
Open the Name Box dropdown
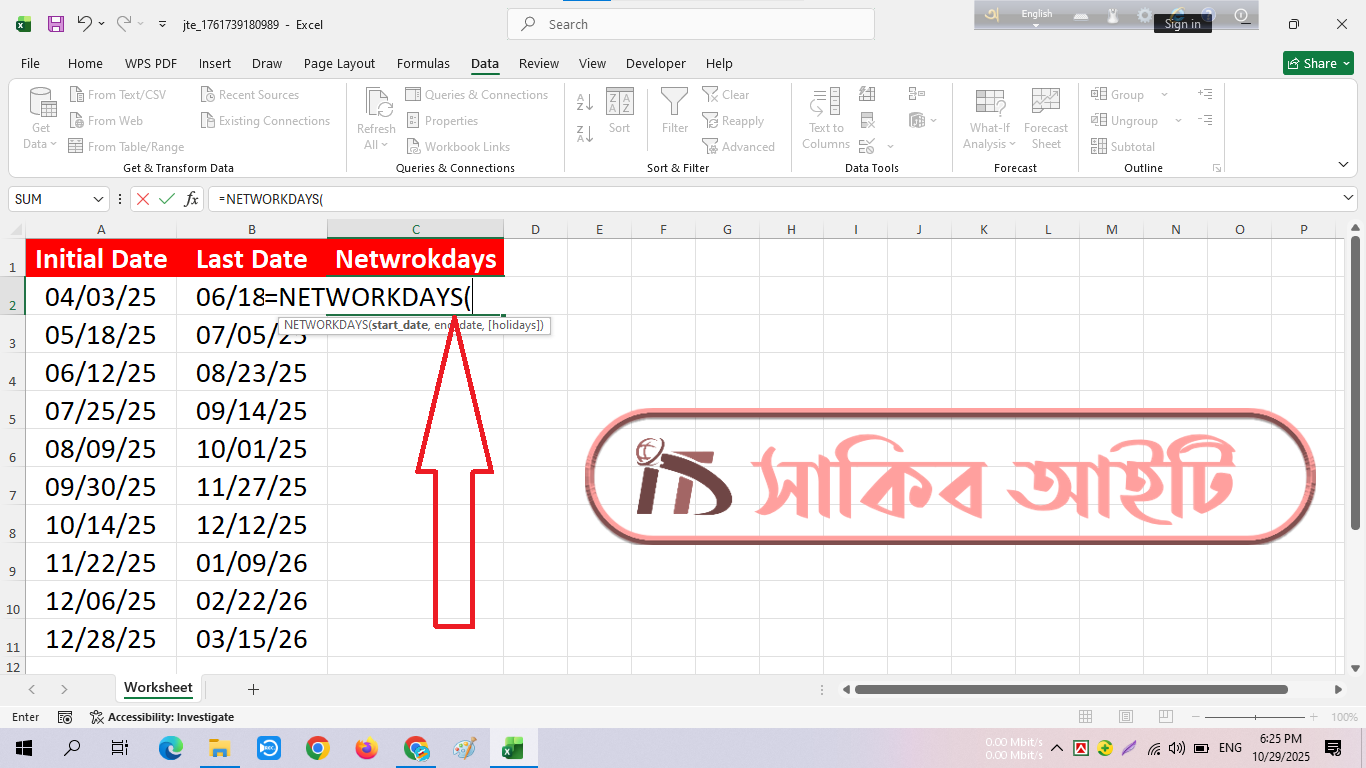98,199
